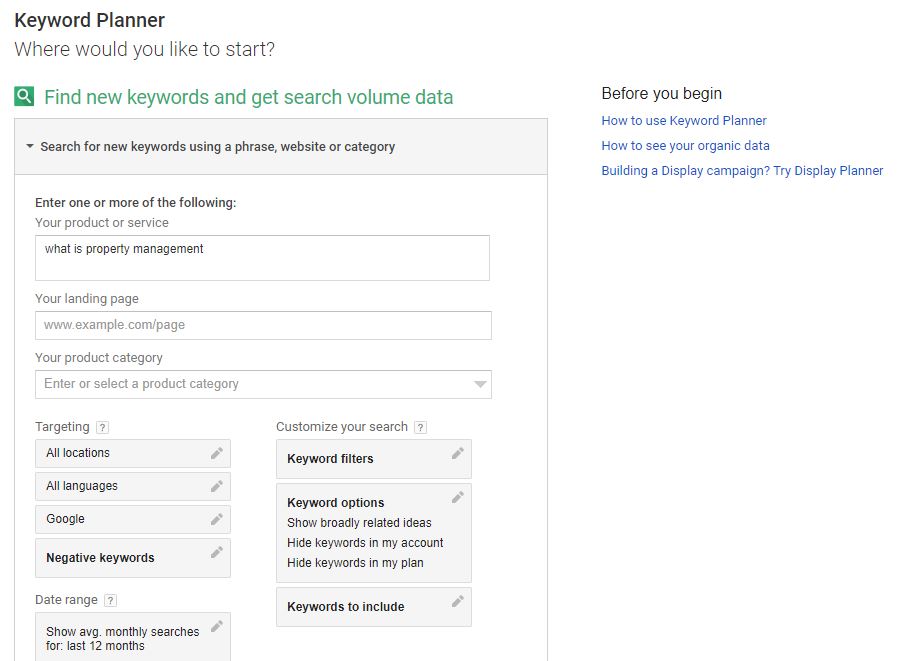Open the Targeting help question mark
Viewport: 915px width, 661px height.
[x=102, y=427]
